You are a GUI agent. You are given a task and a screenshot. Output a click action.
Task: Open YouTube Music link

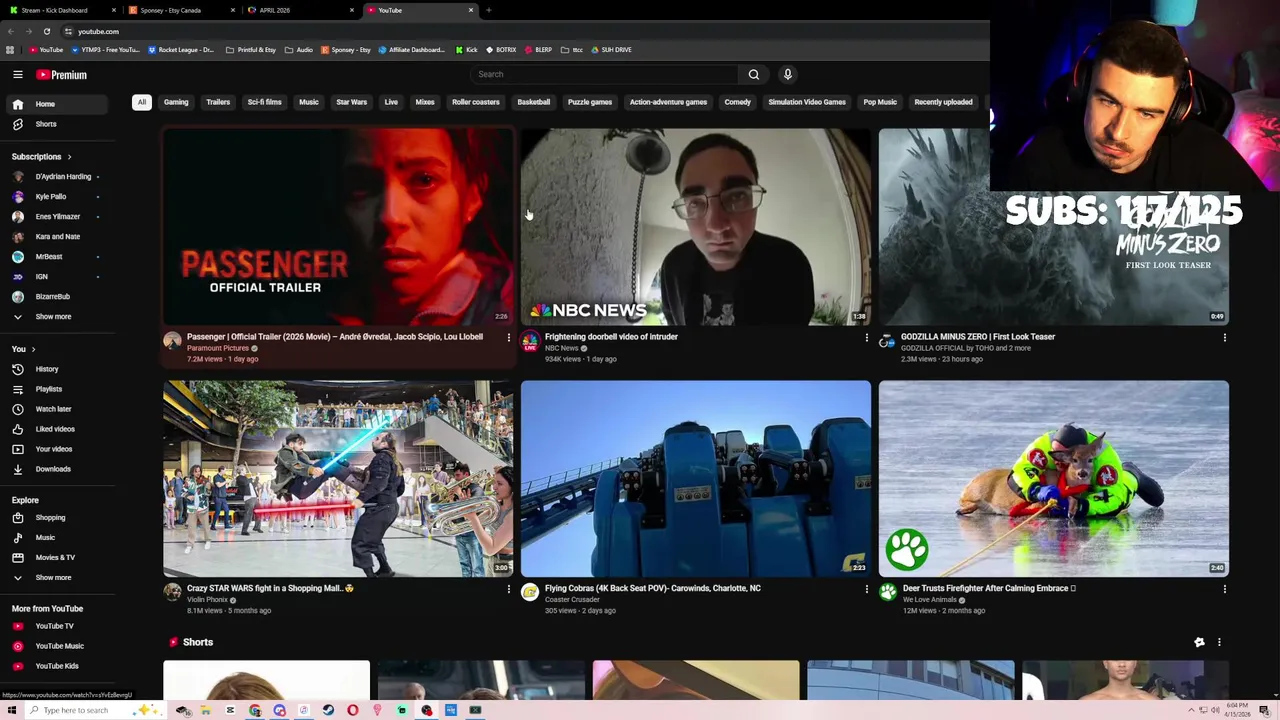58,646
